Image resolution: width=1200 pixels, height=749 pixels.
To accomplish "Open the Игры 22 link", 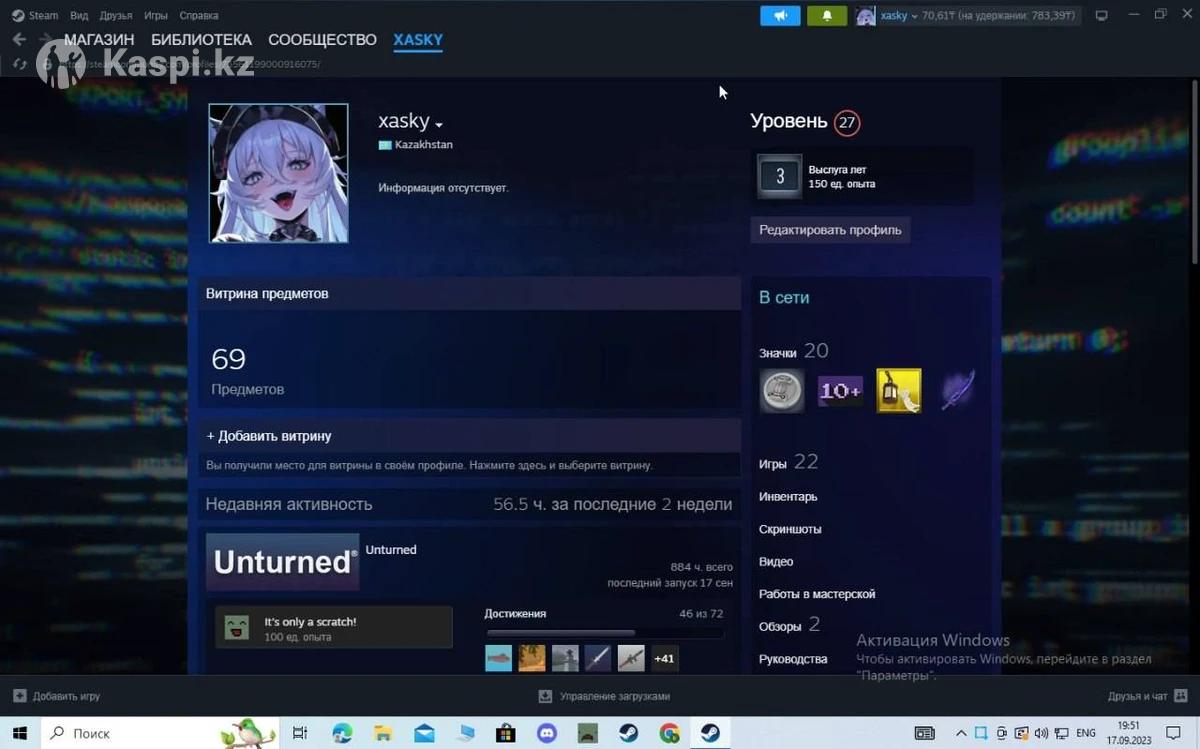I will (788, 462).
